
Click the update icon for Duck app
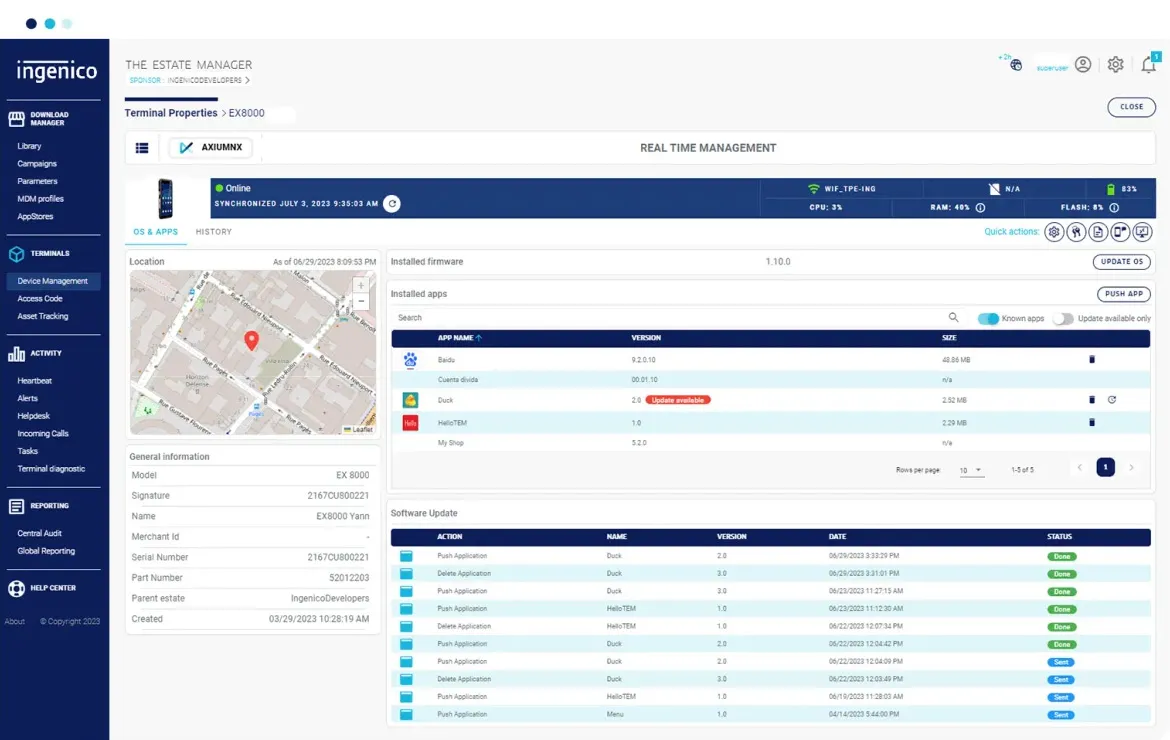1112,400
